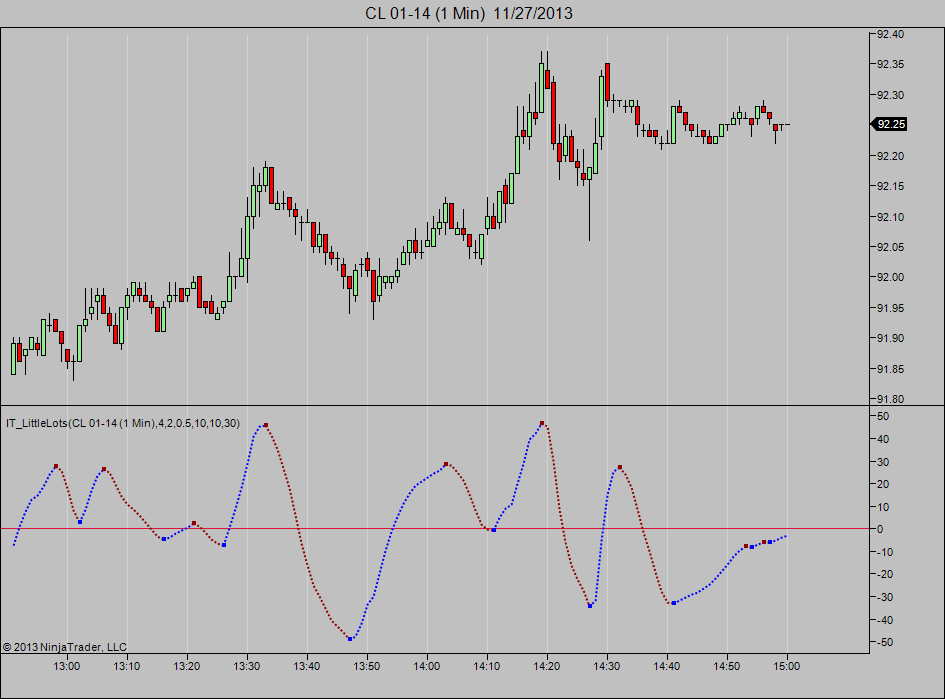Click the 92.10 price axis label
The image size is (945, 699).
click(890, 217)
